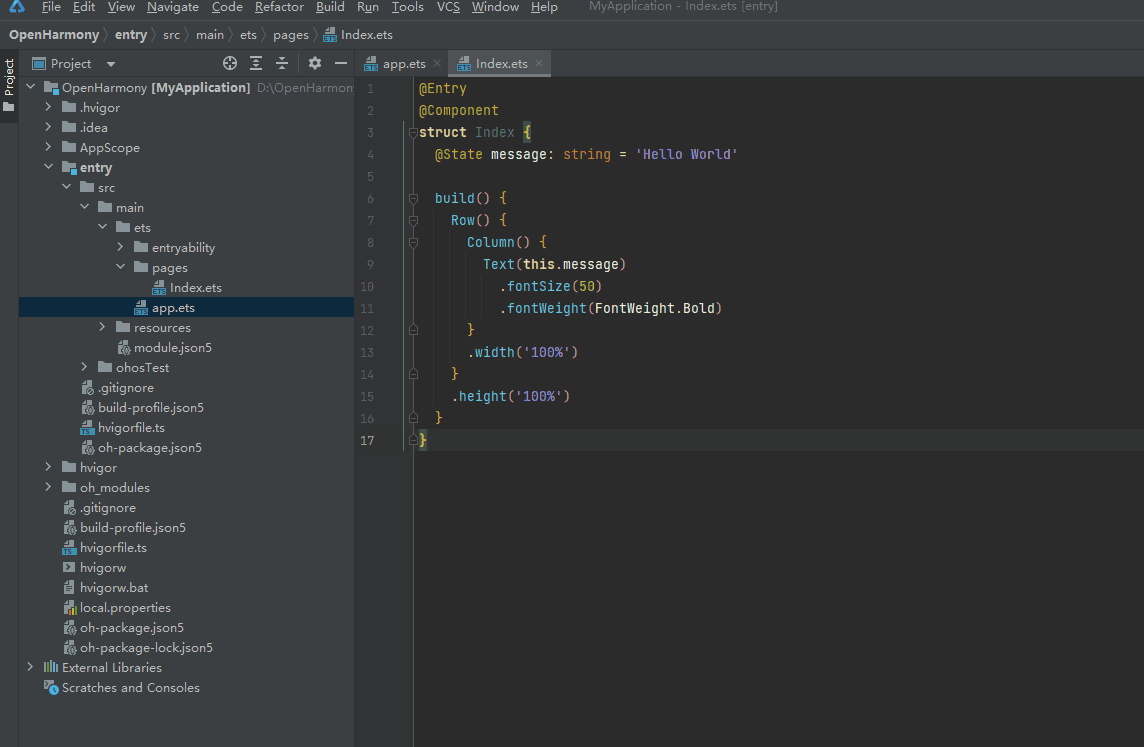The width and height of the screenshot is (1144, 747).
Task: Click the Collapse All icon in Project panel
Action: point(282,63)
